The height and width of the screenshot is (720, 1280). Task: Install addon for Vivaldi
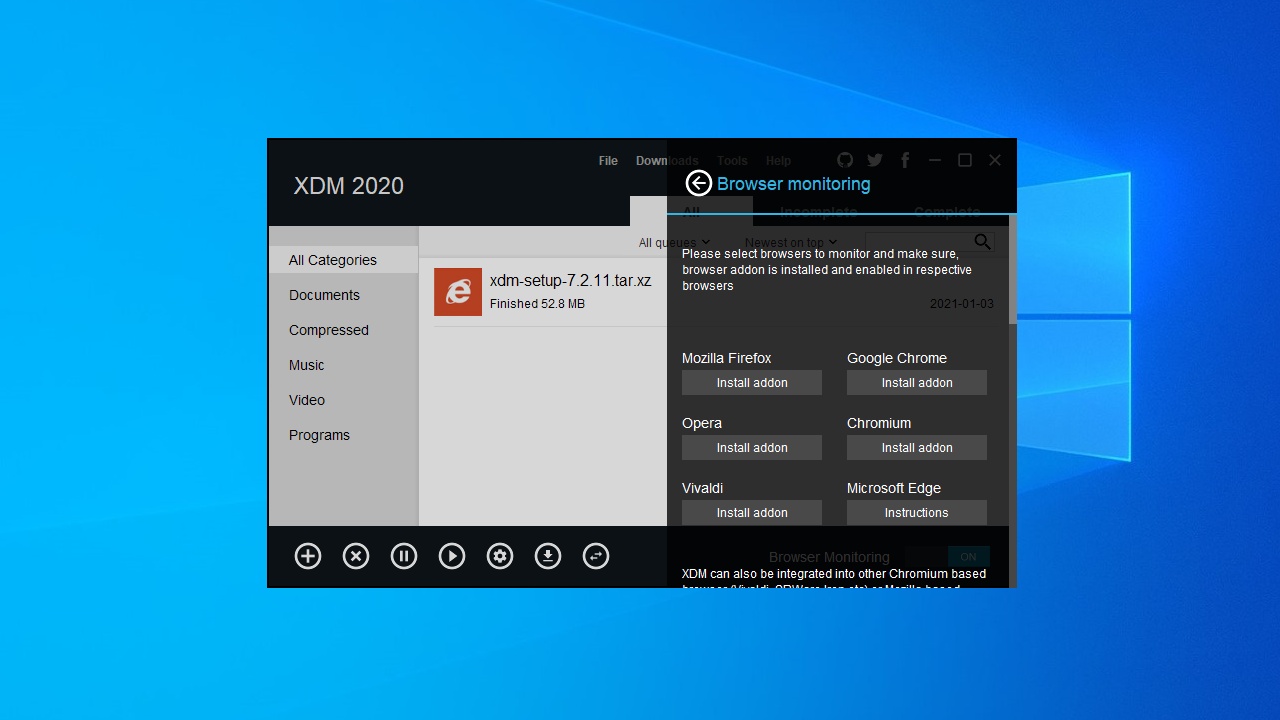[x=752, y=513]
